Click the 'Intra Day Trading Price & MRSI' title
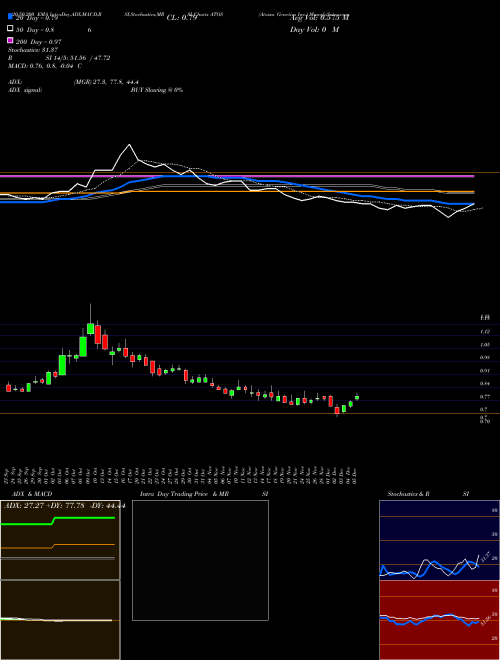500x660 pixels. click(x=204, y=494)
